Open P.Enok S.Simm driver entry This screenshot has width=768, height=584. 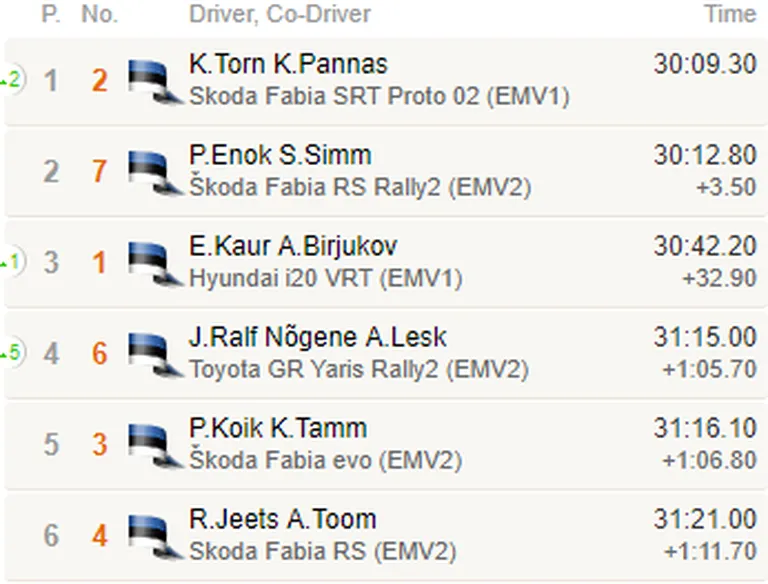coord(280,155)
